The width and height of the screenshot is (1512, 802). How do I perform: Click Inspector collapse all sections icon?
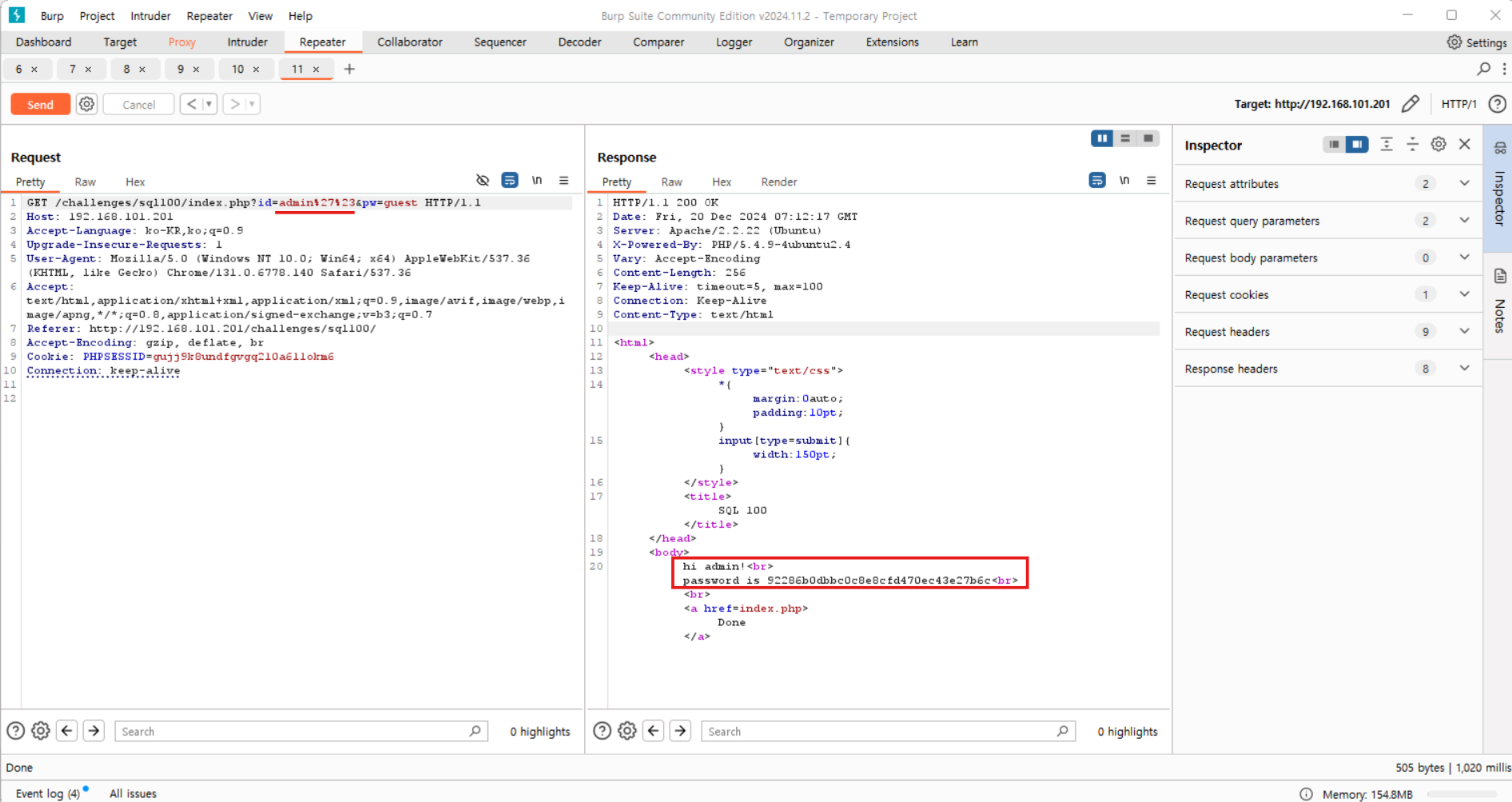(x=1413, y=144)
